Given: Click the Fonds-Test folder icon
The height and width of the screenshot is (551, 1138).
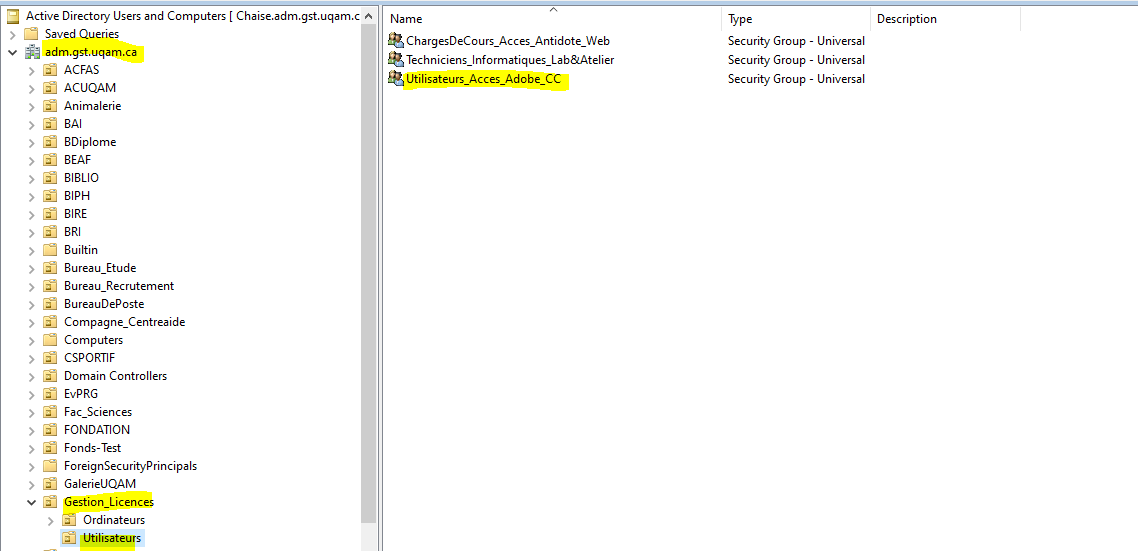Looking at the screenshot, I should tap(50, 448).
